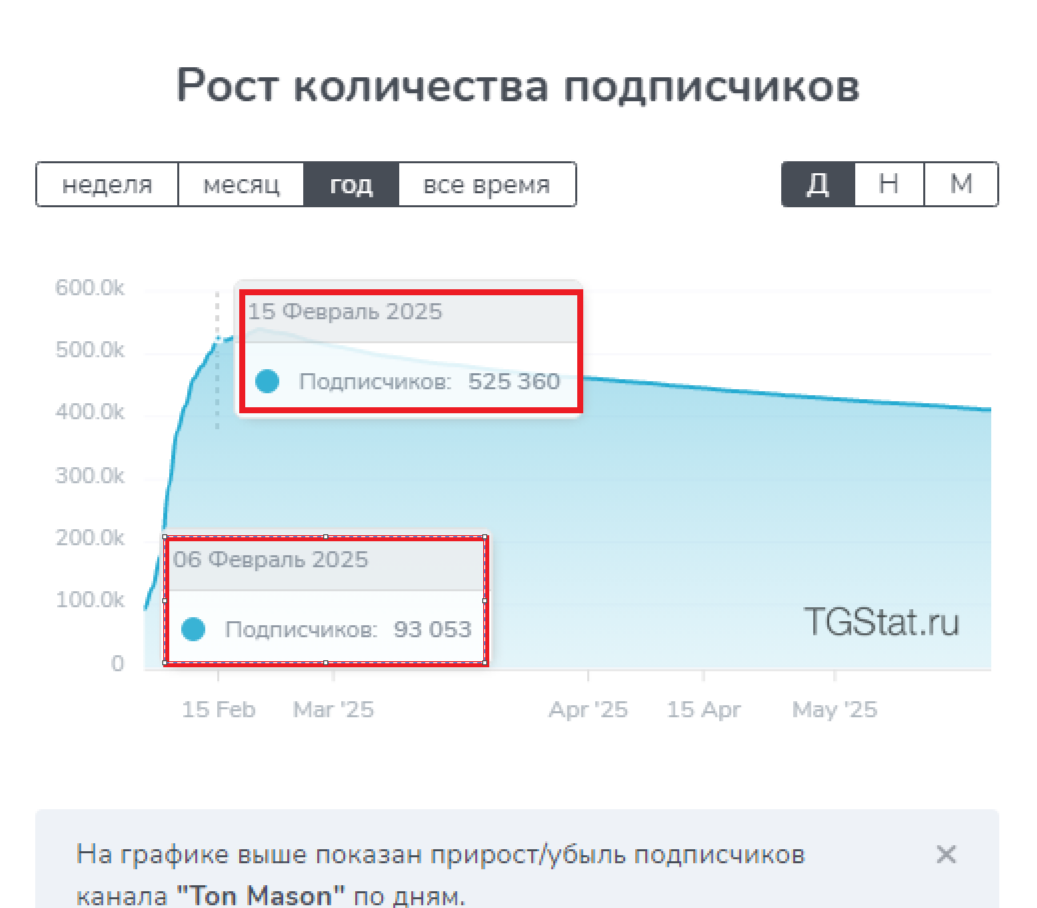Click the 15 Февраль 2025 tooltip header
Viewport: 1037px width, 908px height.
[x=345, y=311]
